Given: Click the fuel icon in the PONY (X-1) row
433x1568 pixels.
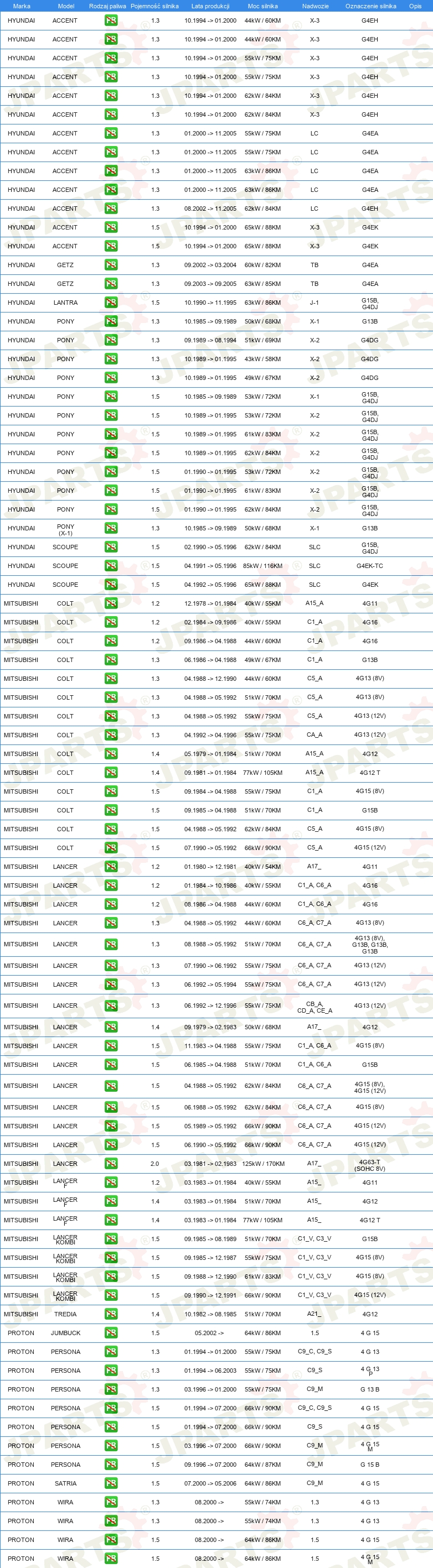Looking at the screenshot, I should pos(111,528).
